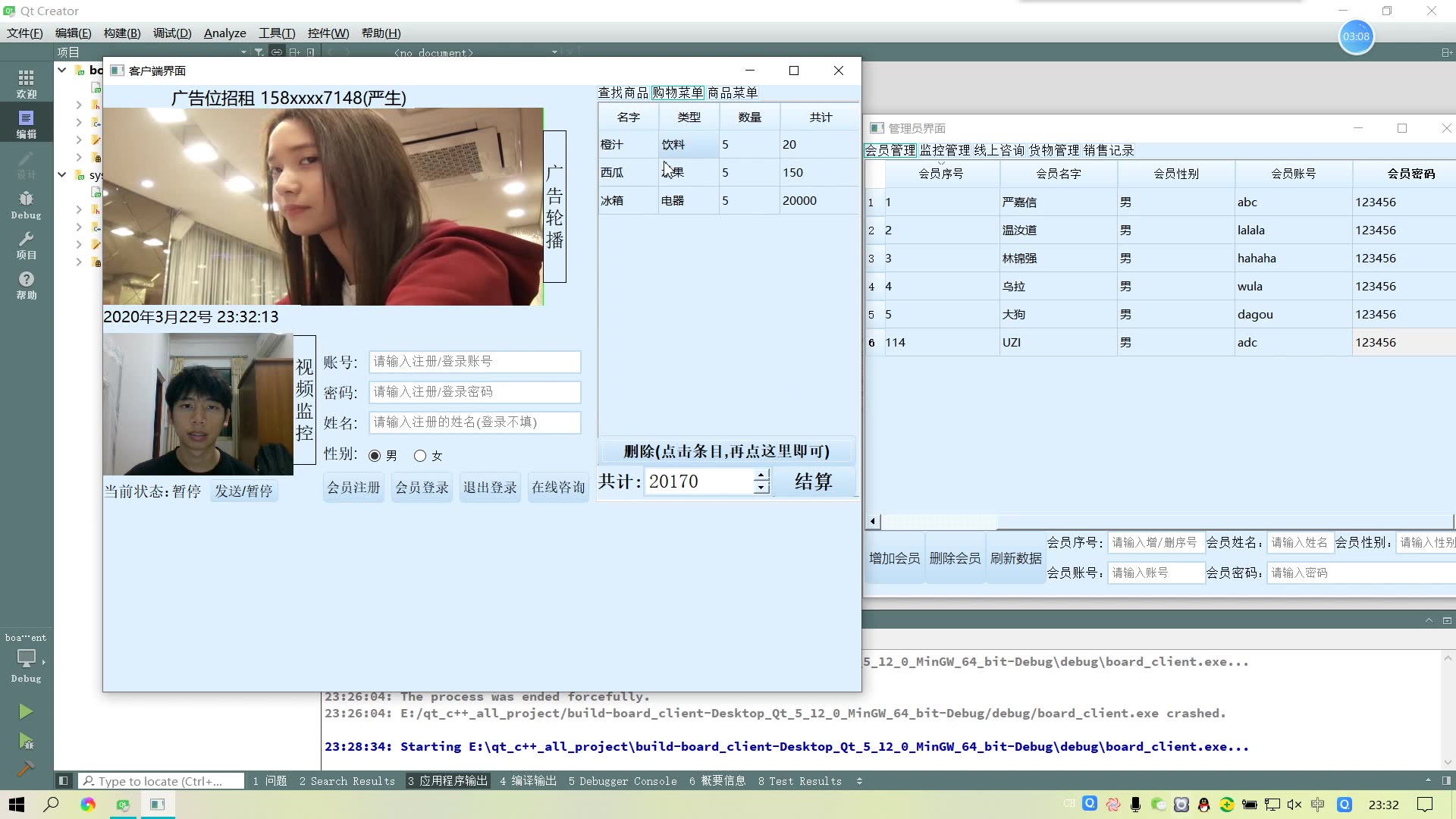Click 刷新数据 button in admin window

pos(1015,558)
